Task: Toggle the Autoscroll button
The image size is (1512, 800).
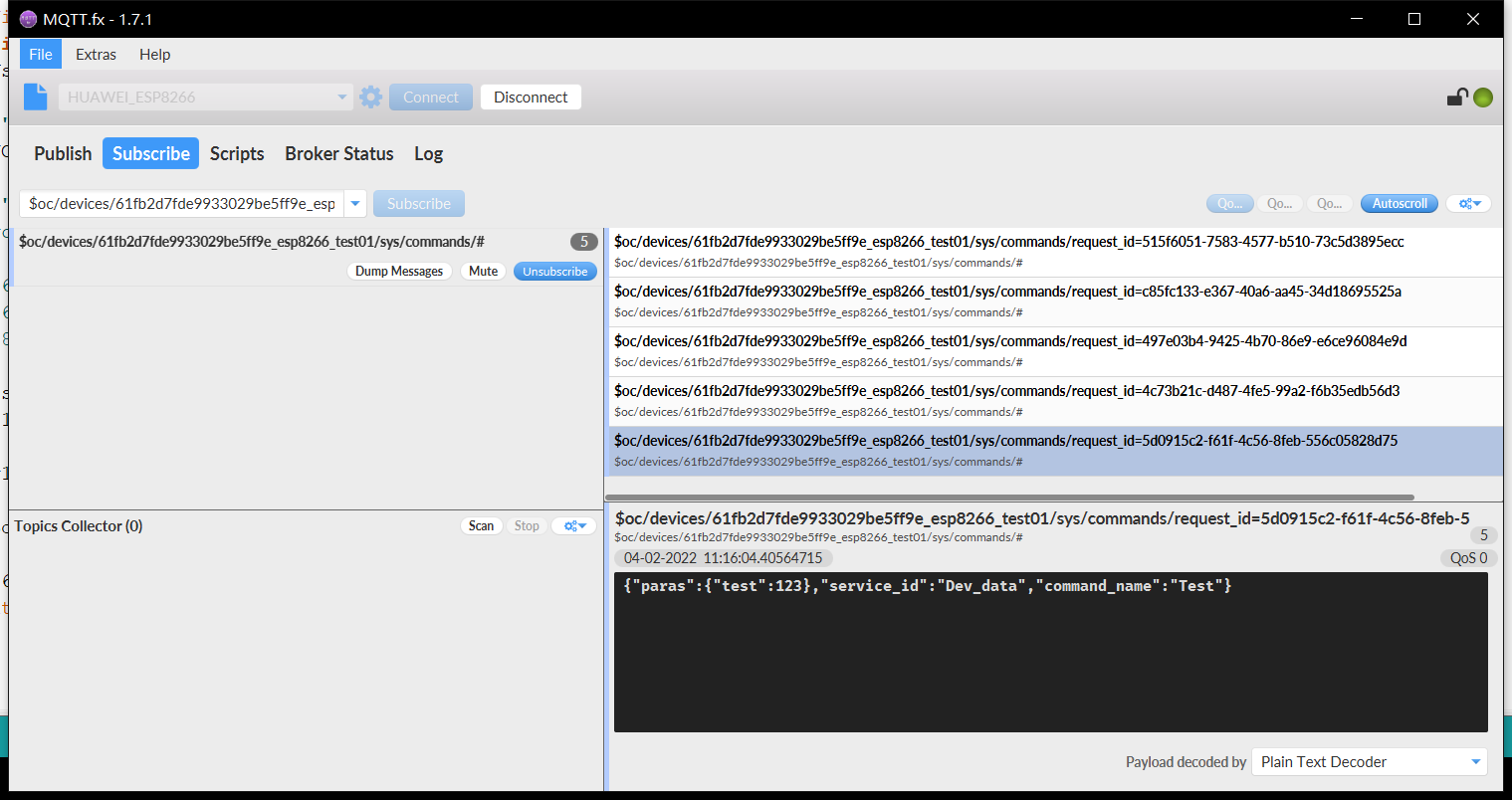Action: [1400, 204]
